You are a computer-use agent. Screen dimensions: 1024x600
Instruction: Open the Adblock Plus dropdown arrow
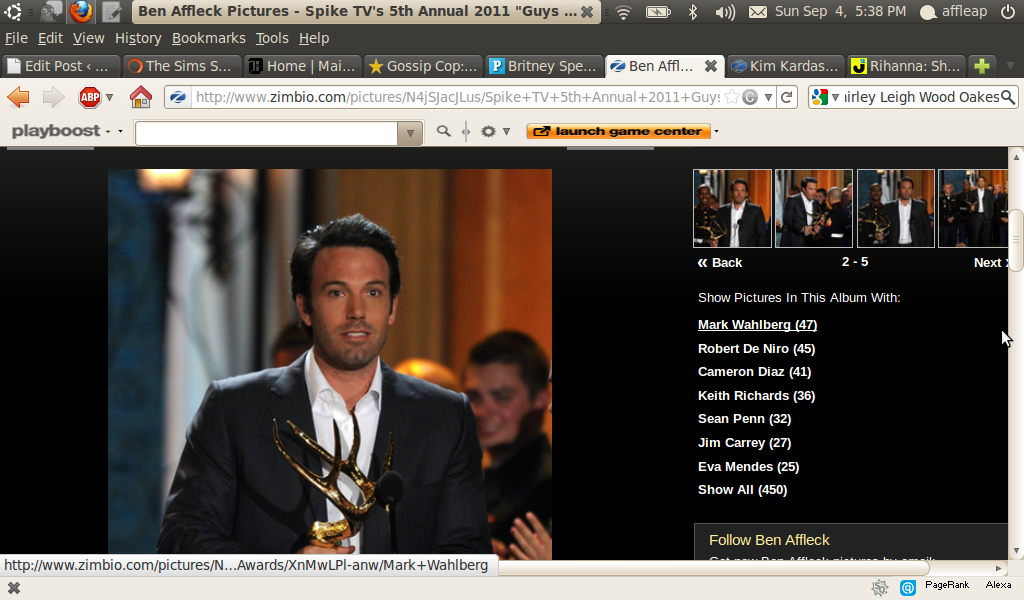pos(109,97)
